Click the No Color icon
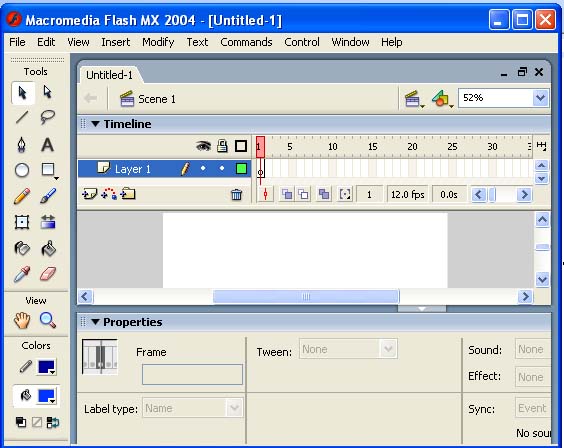 (37, 422)
